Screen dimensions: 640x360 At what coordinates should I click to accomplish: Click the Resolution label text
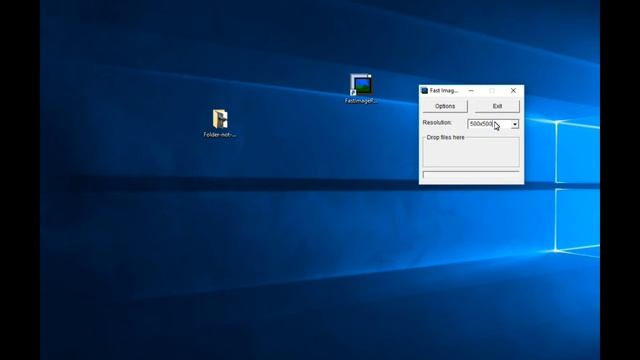(x=437, y=122)
